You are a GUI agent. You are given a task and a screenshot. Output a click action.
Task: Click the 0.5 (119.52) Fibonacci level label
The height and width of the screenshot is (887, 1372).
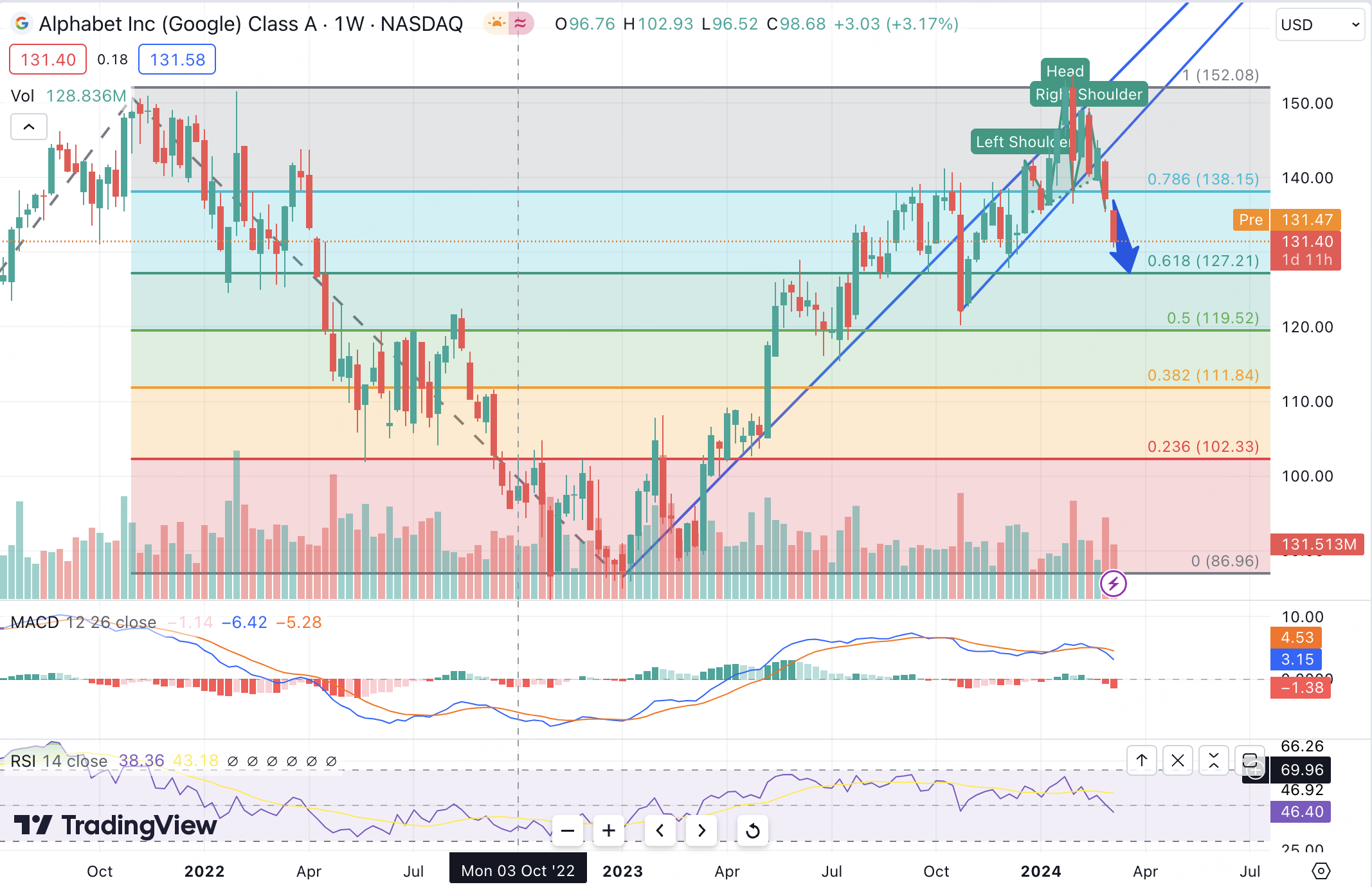coord(1213,318)
